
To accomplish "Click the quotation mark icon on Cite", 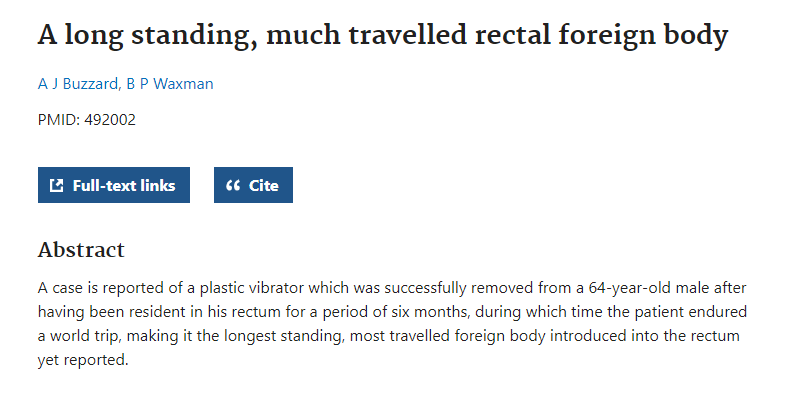I will coord(233,185).
